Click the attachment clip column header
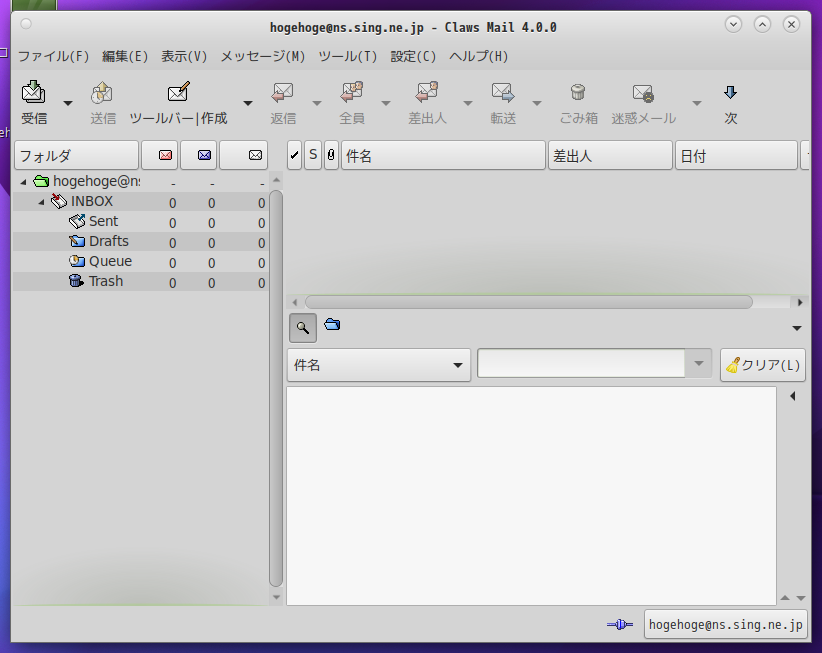The image size is (822, 653). click(331, 155)
